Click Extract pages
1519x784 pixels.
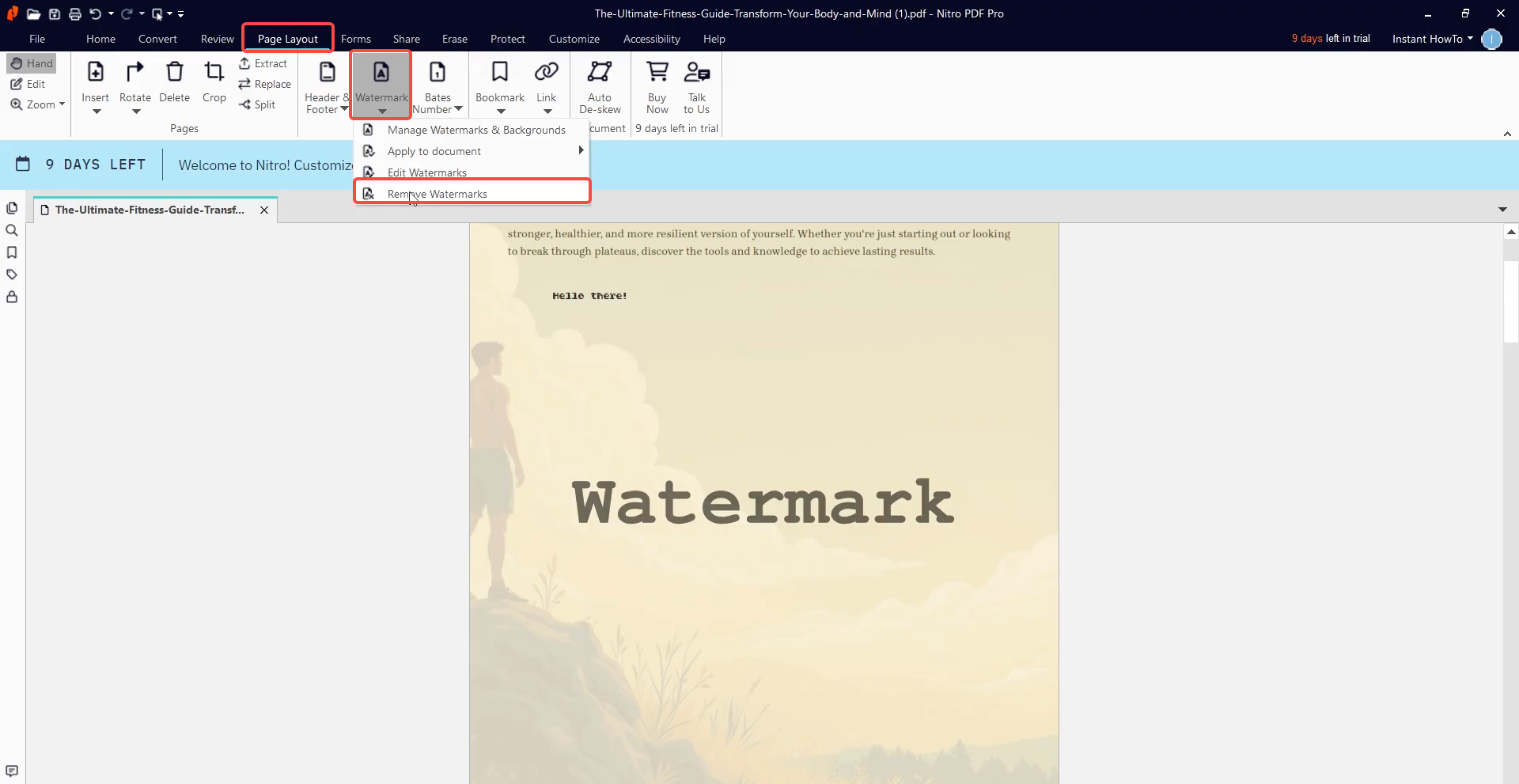(x=263, y=63)
